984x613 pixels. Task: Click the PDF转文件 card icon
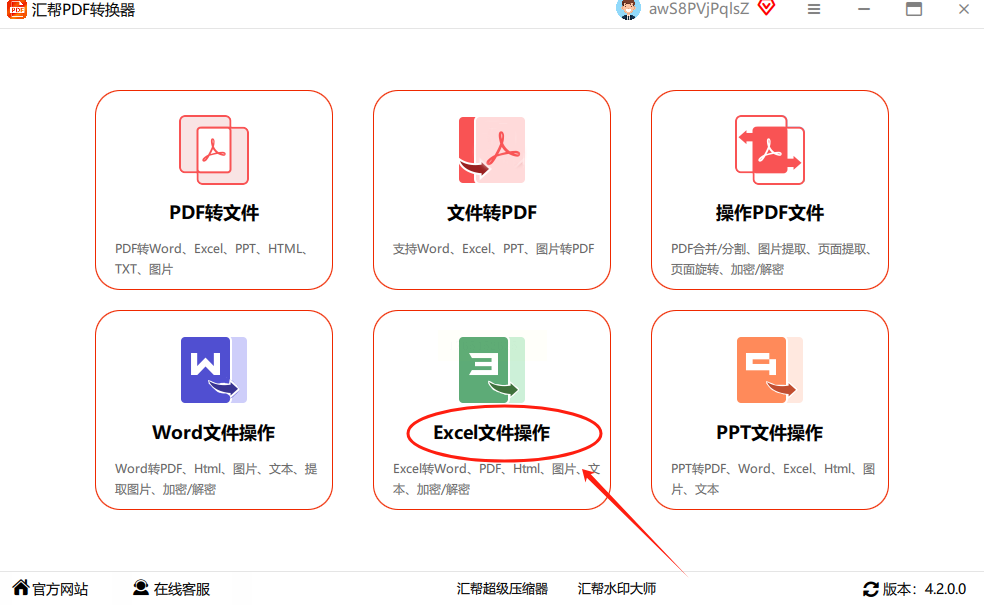point(214,150)
